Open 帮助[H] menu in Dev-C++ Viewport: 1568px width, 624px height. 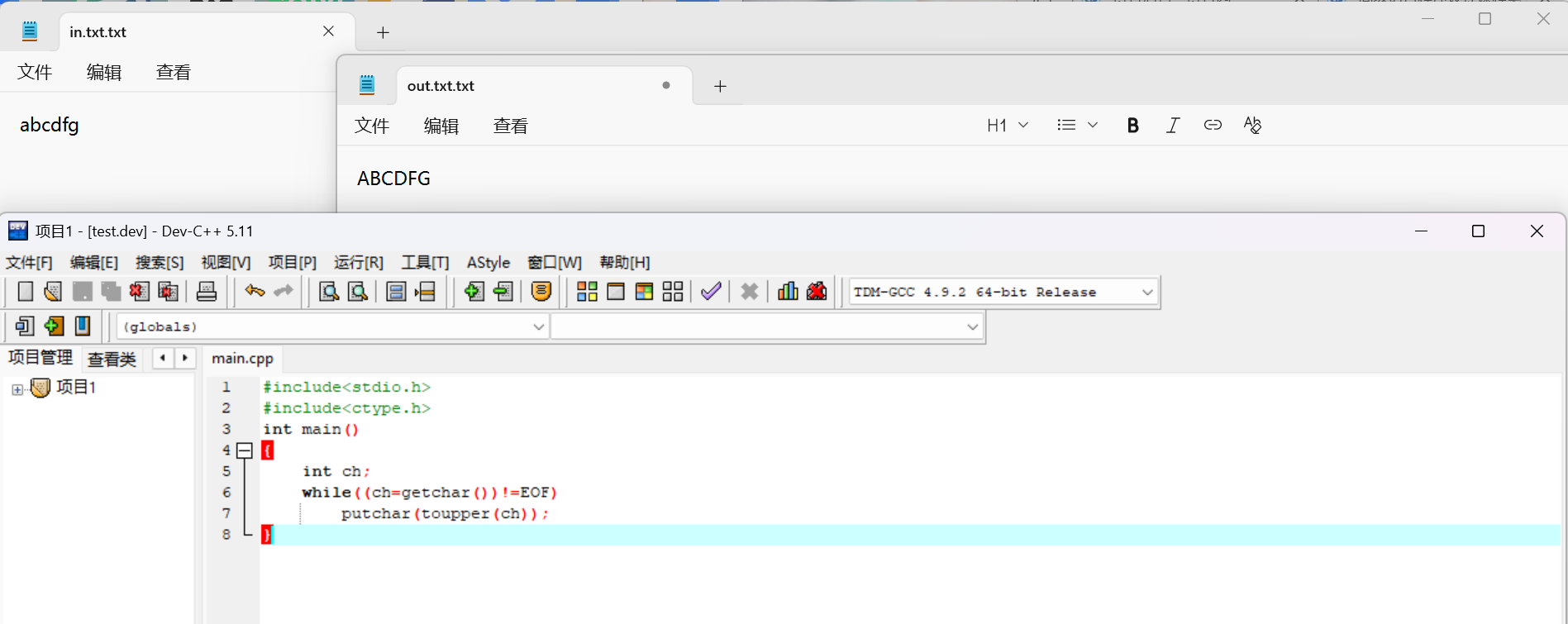point(625,263)
